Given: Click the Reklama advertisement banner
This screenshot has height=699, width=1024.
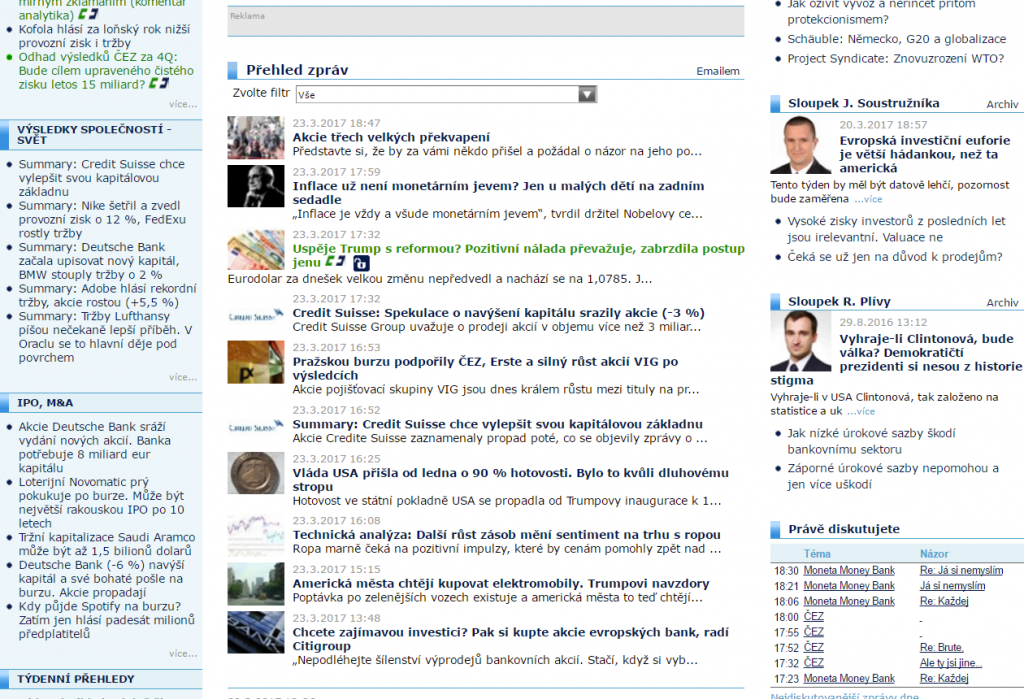Looking at the screenshot, I should point(485,21).
